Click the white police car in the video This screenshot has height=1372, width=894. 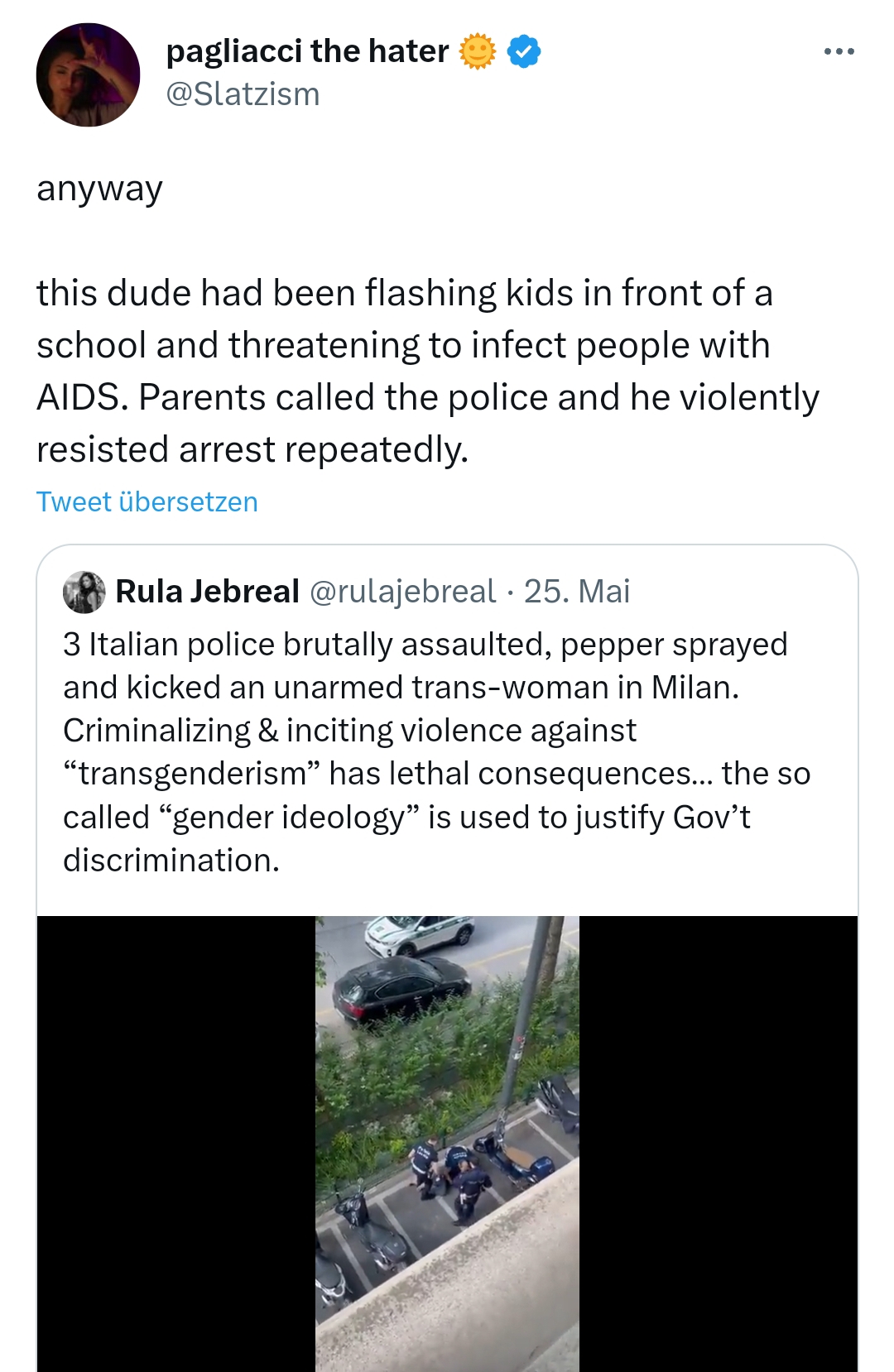pyautogui.click(x=420, y=936)
